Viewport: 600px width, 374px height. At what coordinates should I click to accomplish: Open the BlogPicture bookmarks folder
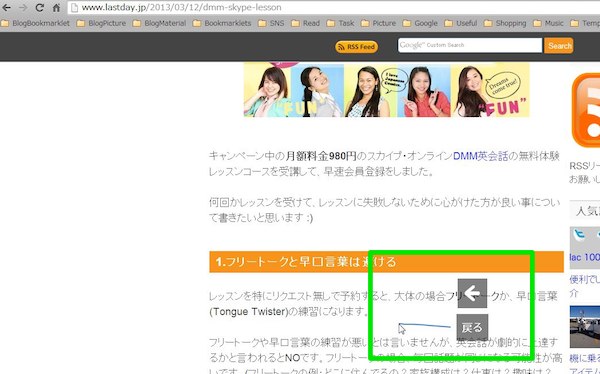[101, 23]
